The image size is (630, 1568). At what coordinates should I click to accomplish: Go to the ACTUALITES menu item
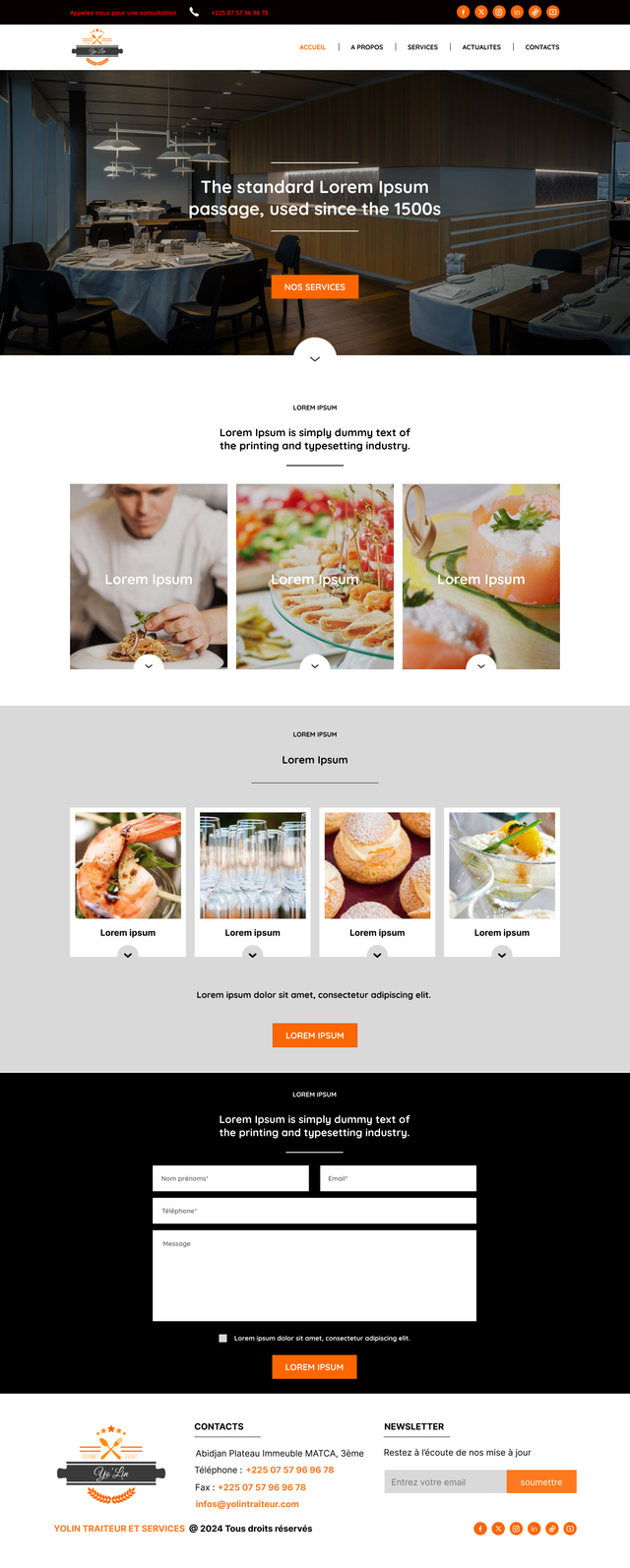click(481, 47)
